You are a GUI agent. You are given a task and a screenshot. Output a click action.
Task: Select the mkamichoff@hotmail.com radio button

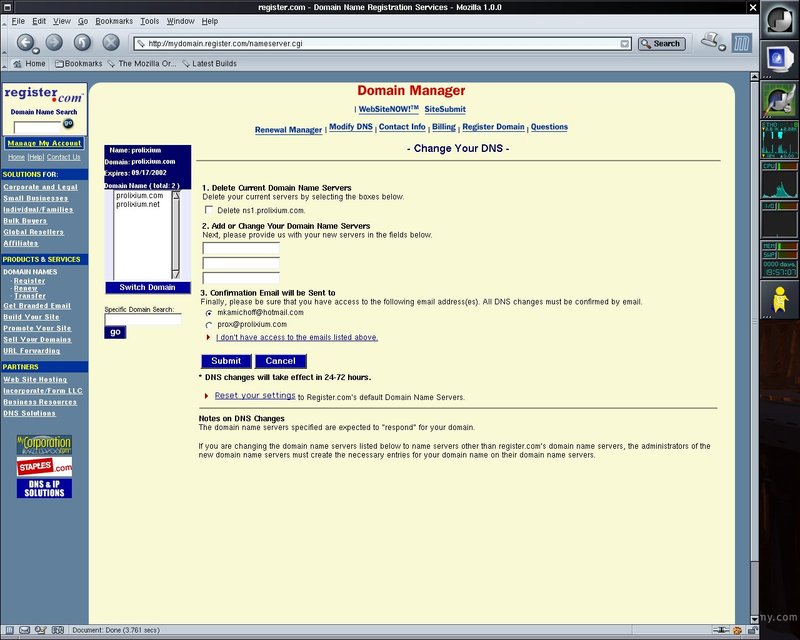[x=209, y=313]
